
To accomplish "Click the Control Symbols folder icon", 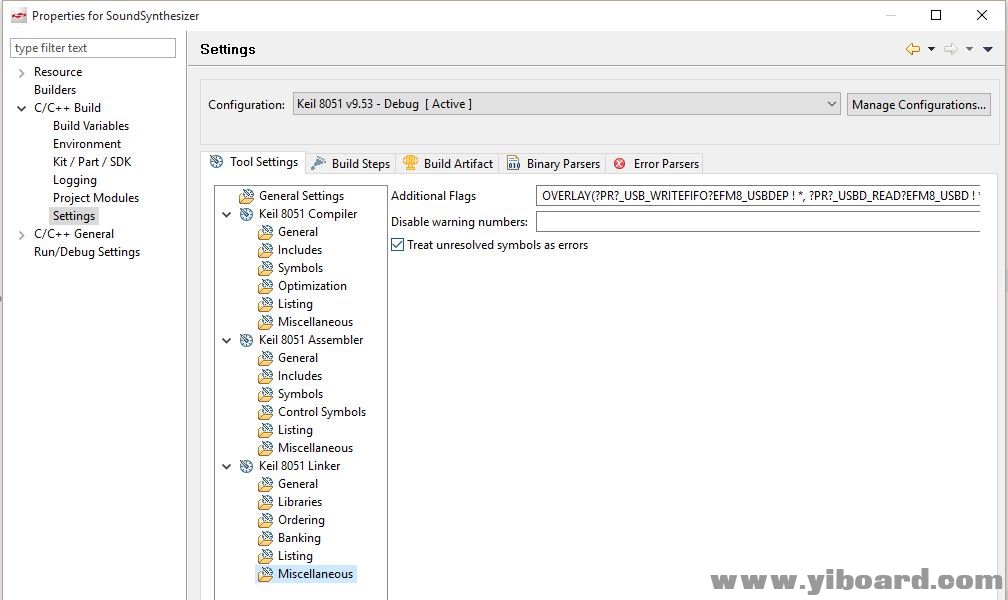I will coord(266,412).
